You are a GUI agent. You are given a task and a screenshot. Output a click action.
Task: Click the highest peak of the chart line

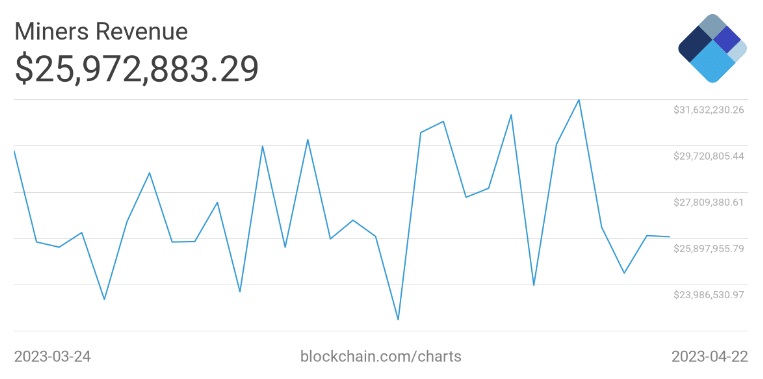click(579, 100)
